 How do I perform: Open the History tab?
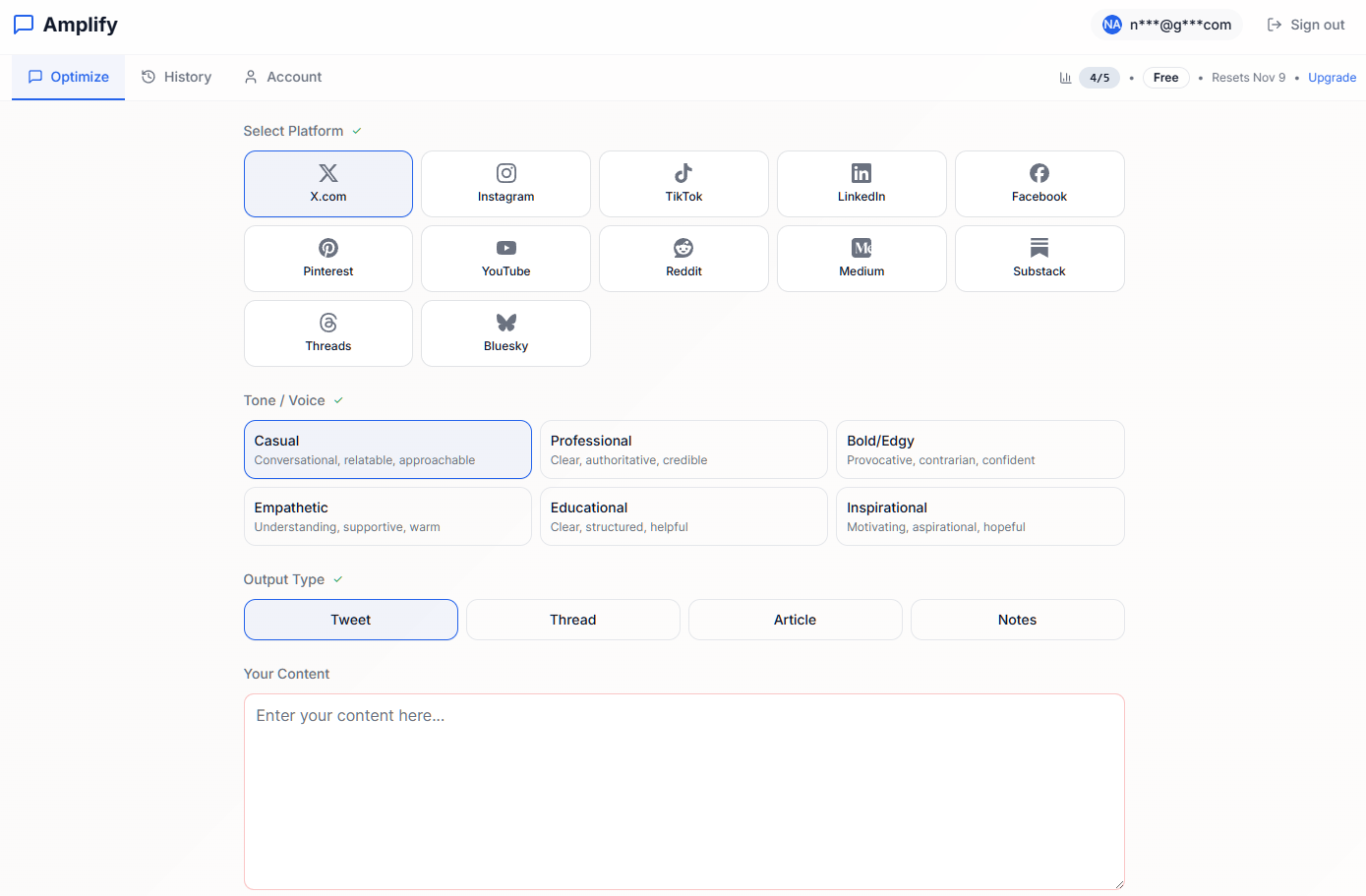[176, 76]
